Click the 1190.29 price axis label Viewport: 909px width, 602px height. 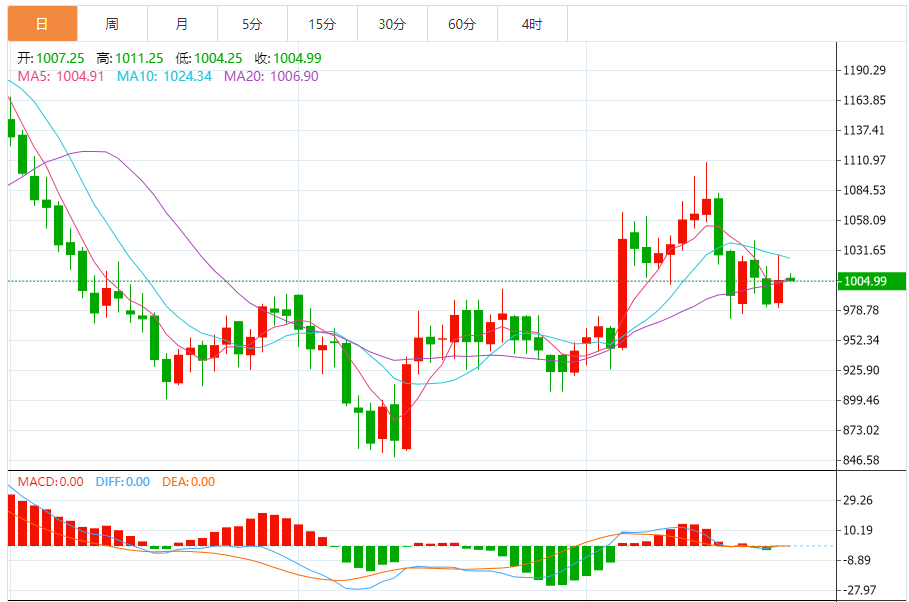point(864,70)
